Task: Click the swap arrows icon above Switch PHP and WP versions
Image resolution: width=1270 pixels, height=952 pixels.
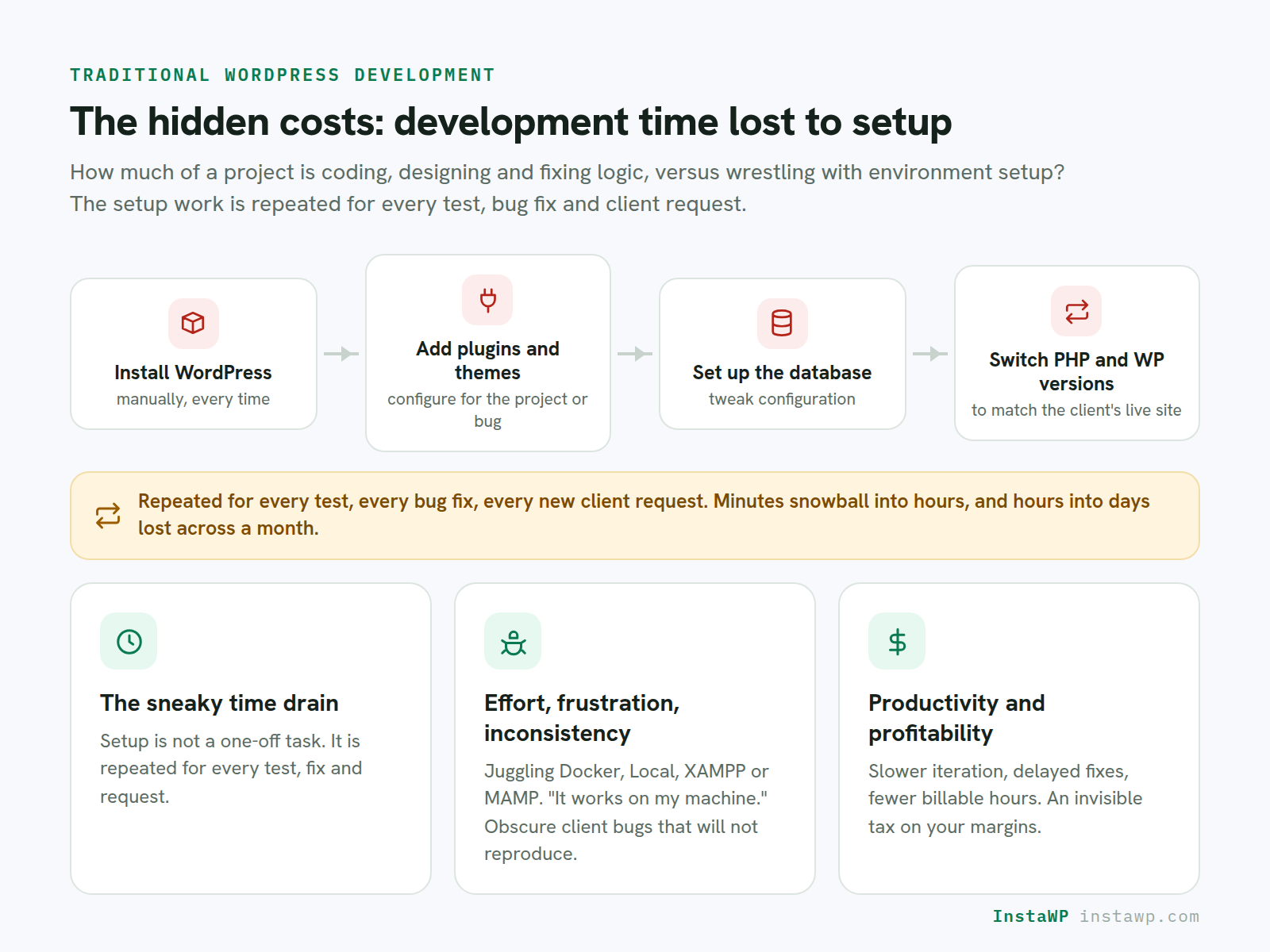Action: click(1076, 310)
